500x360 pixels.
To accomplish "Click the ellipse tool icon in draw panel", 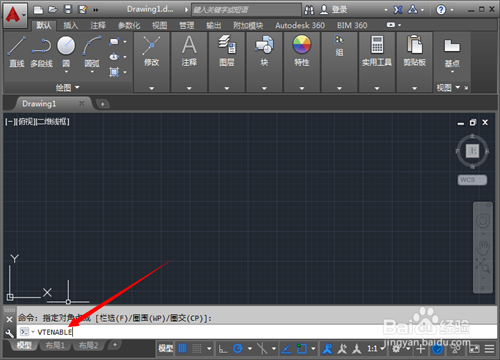I will tap(114, 57).
